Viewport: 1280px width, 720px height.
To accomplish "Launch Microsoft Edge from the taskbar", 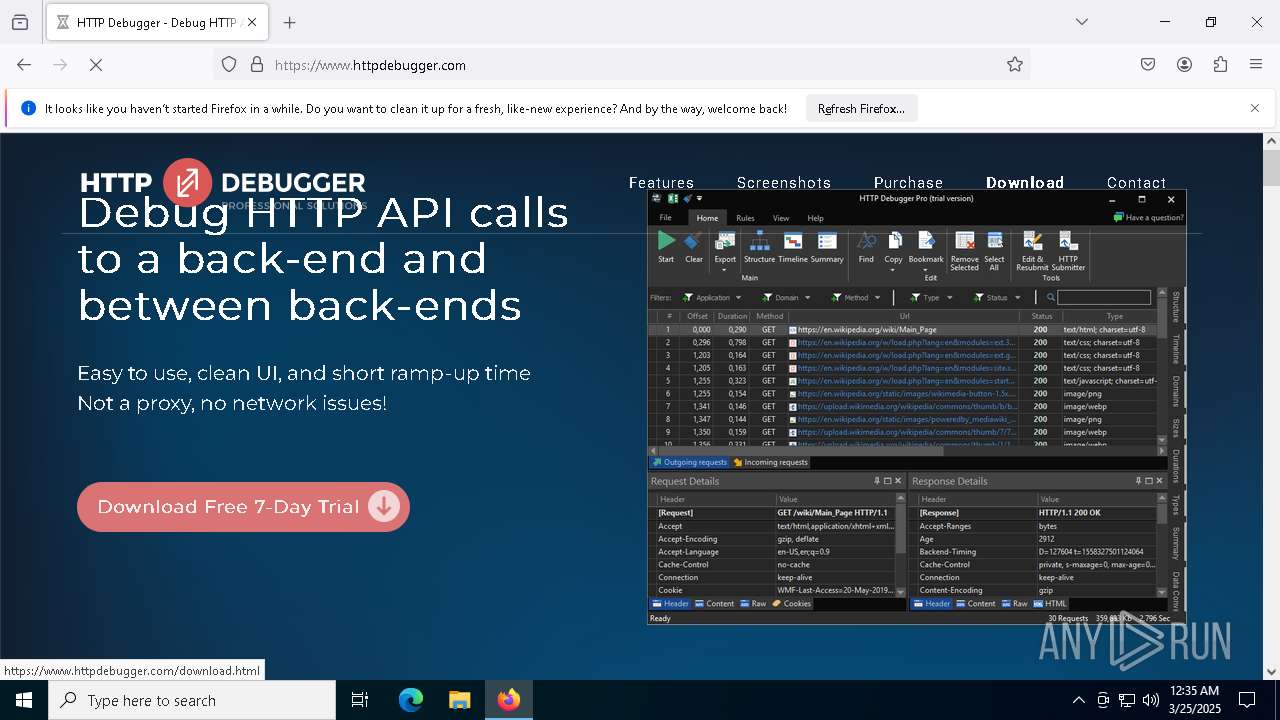I will coord(411,700).
